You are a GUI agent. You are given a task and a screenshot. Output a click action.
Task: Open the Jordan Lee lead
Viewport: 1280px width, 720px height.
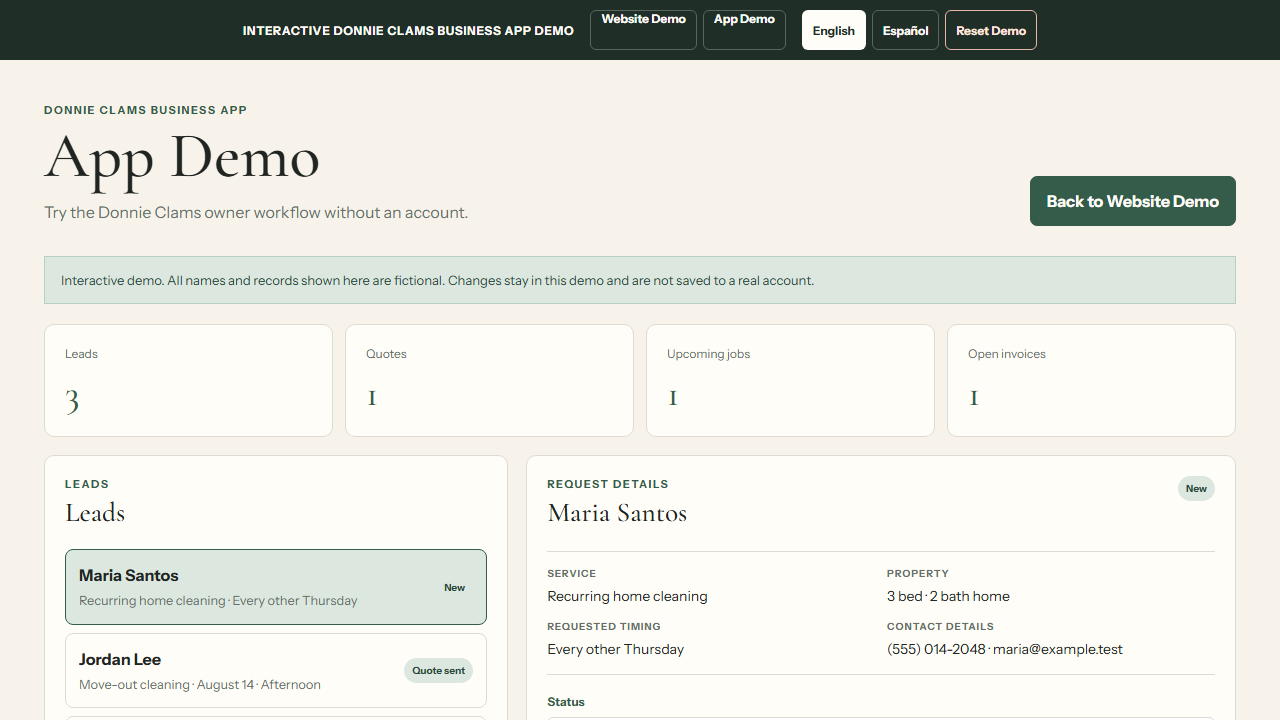[x=276, y=671]
